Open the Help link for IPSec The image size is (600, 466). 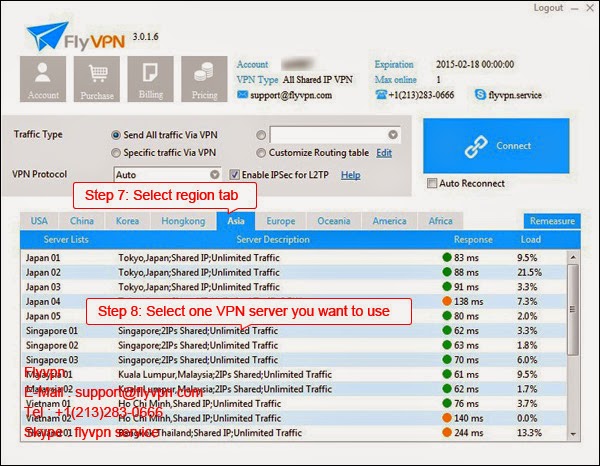click(351, 175)
